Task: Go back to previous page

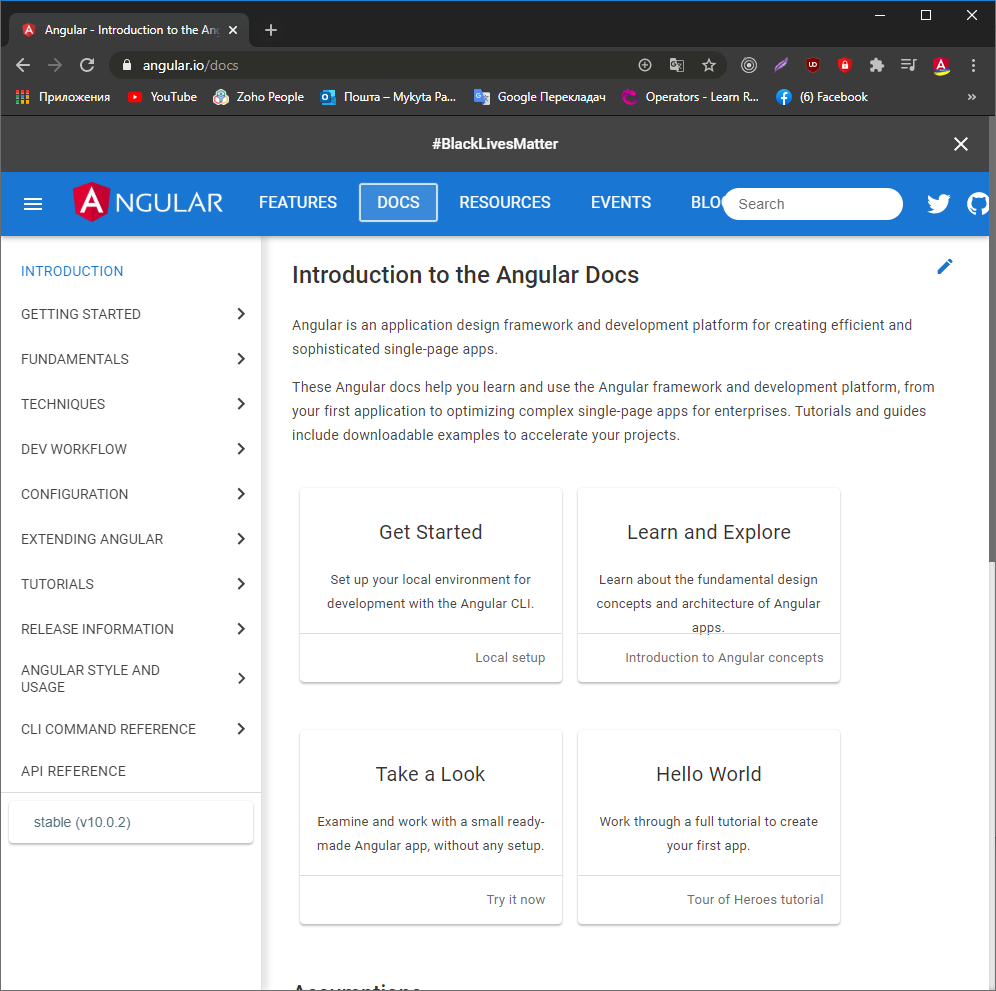Action: click(23, 65)
